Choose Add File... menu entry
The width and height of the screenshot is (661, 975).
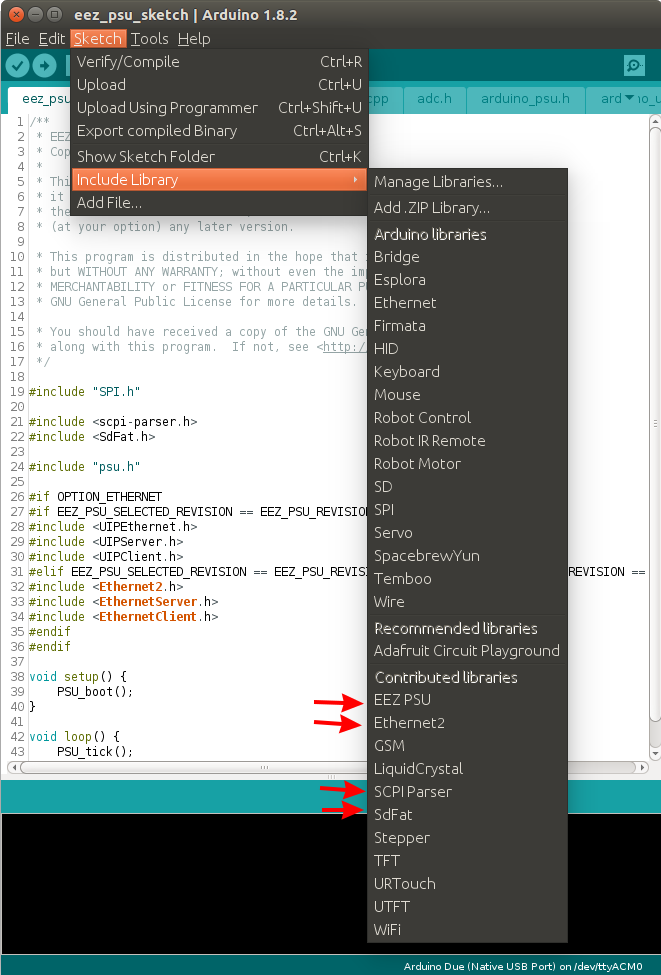[220, 203]
